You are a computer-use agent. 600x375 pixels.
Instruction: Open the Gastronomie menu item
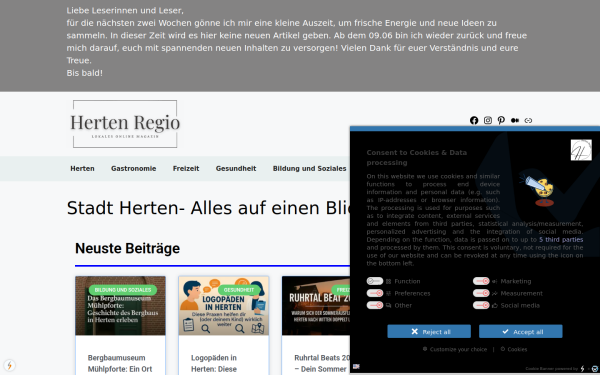(134, 169)
